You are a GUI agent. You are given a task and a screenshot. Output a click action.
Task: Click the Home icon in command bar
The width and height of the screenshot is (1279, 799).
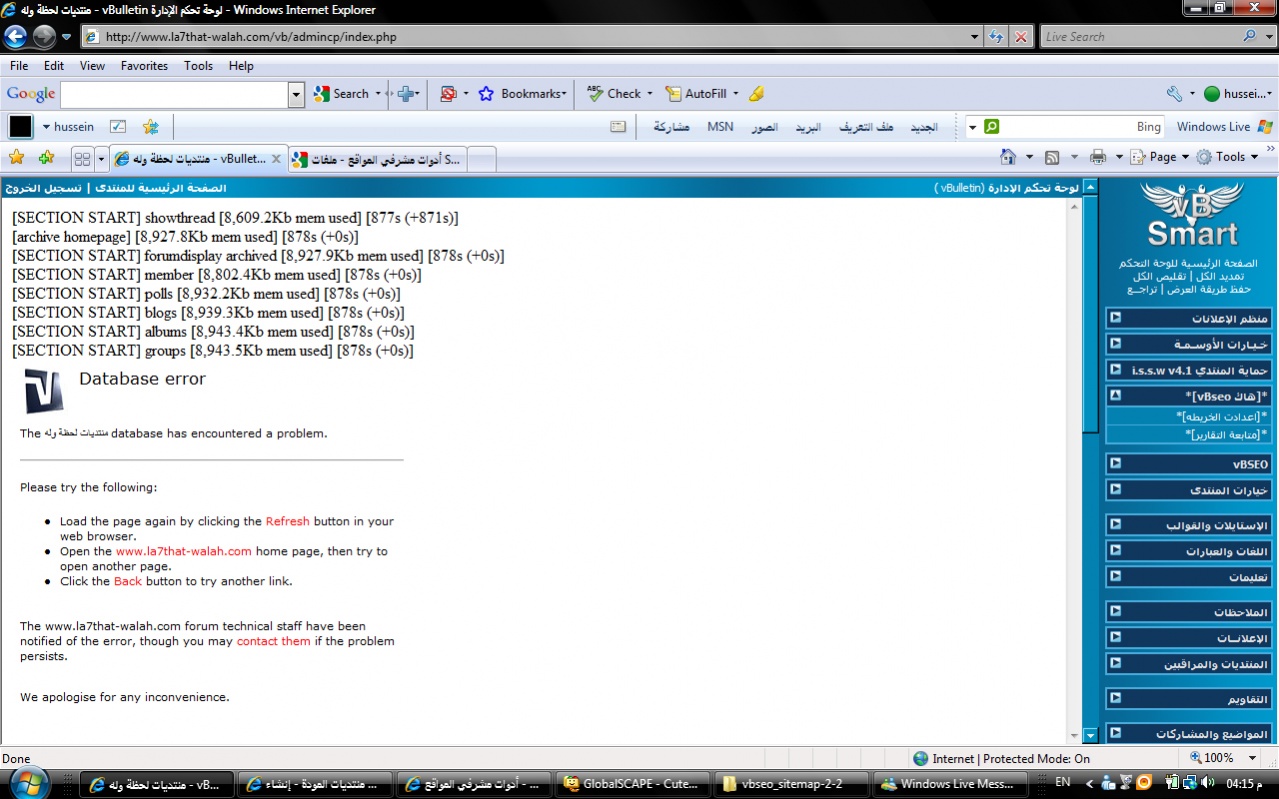pyautogui.click(x=1007, y=157)
